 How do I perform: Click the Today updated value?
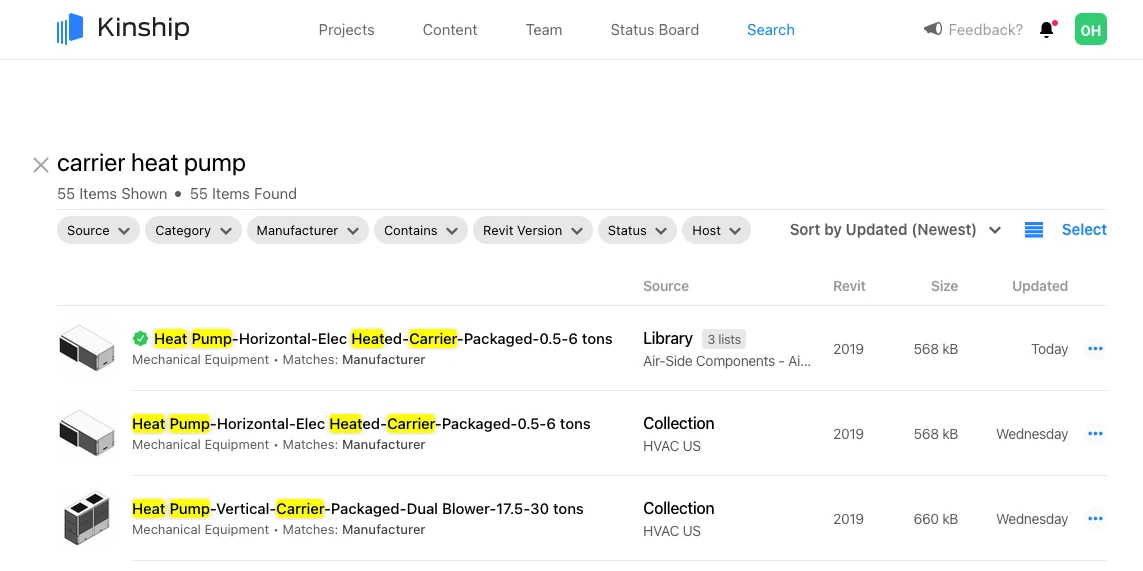(x=1049, y=349)
